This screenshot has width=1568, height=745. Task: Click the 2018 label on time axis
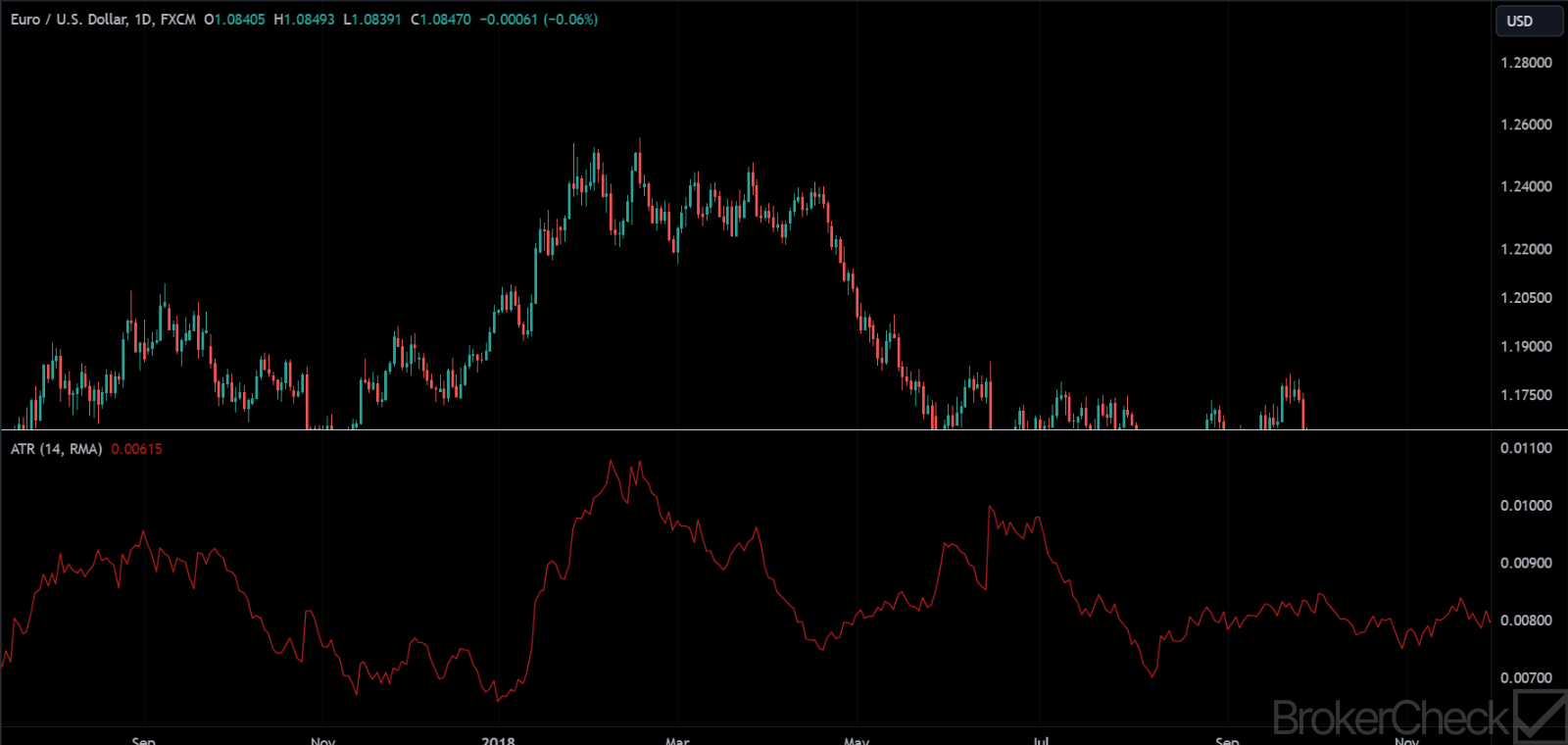tap(498, 740)
